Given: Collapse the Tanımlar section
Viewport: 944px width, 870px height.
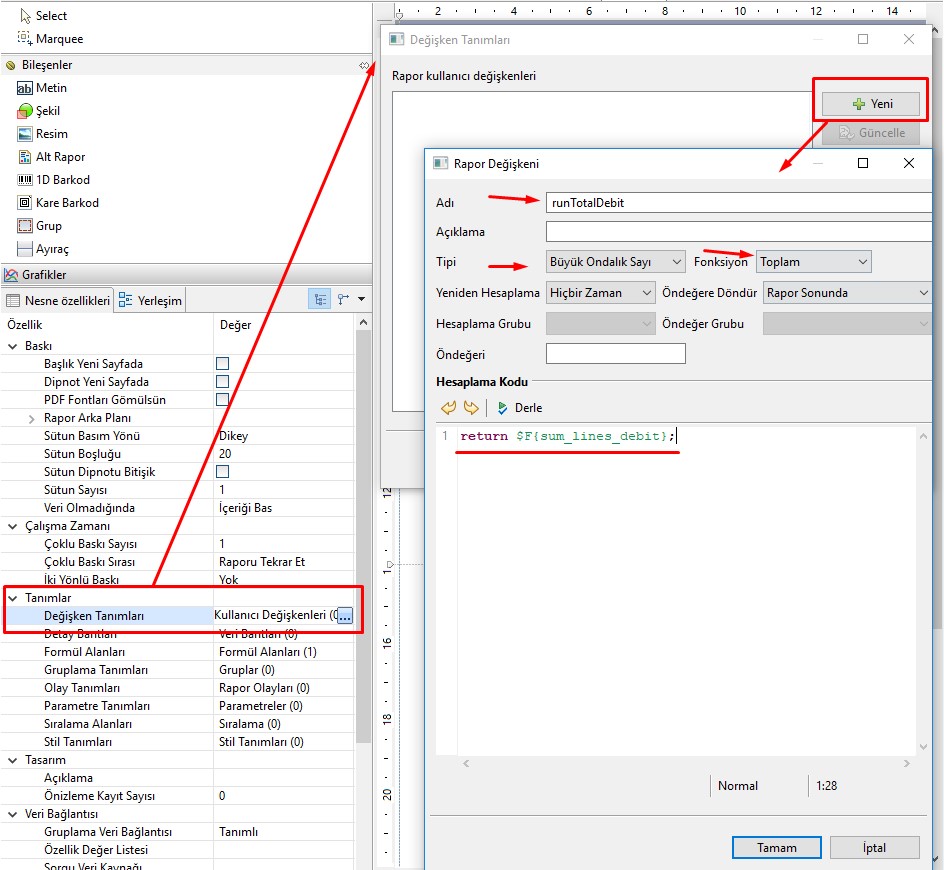Looking at the screenshot, I should (13, 598).
